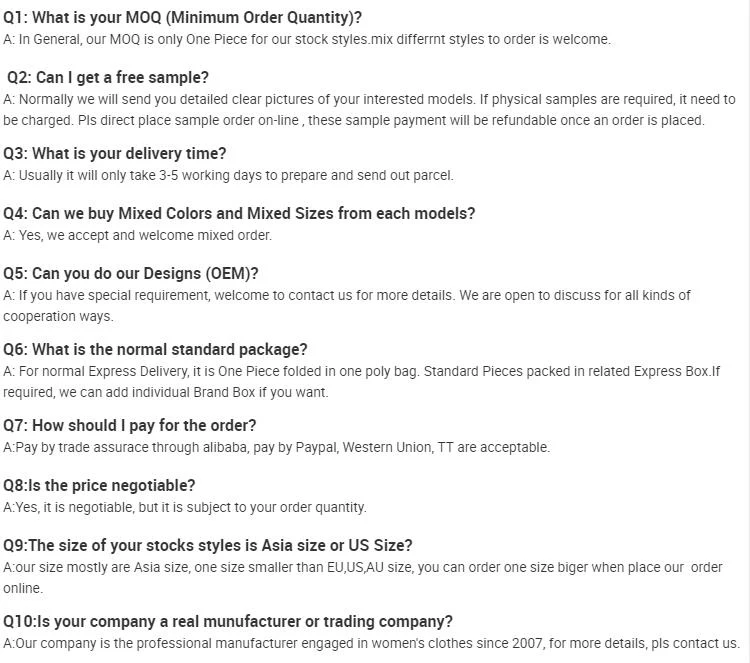Click the 3-5 working days answer text

[x=228, y=176]
